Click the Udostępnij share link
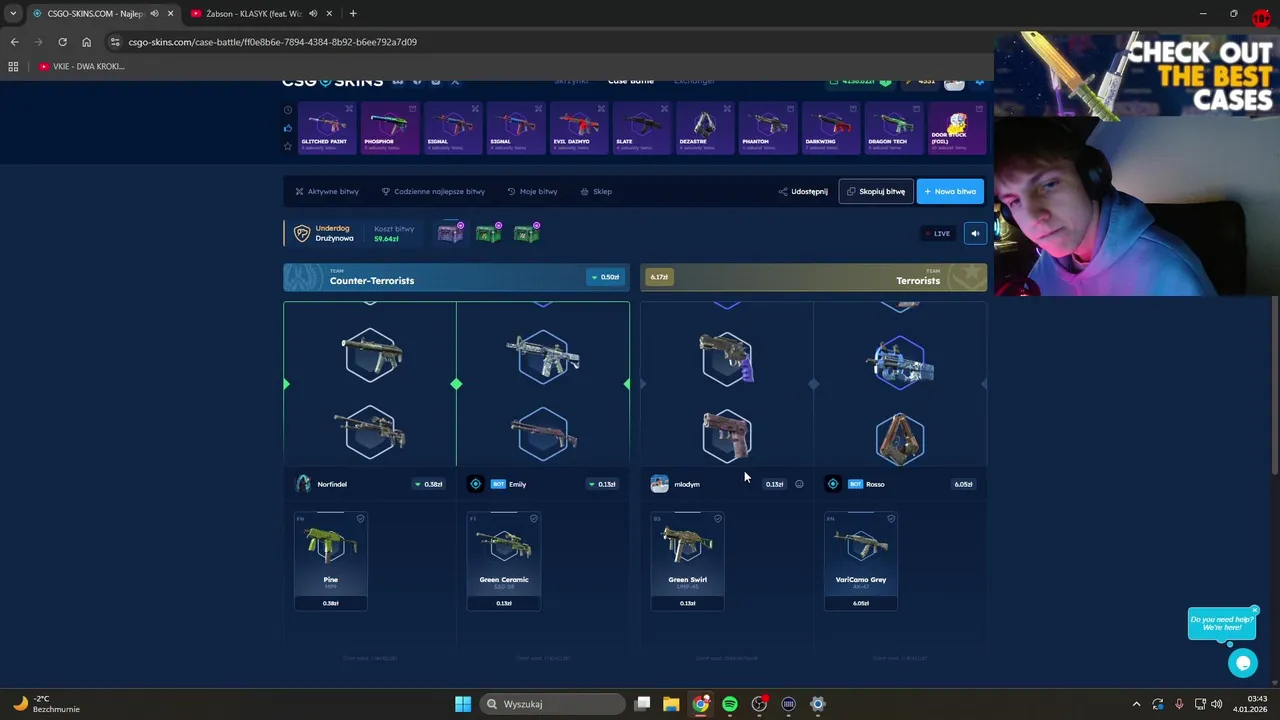 pyautogui.click(x=803, y=191)
